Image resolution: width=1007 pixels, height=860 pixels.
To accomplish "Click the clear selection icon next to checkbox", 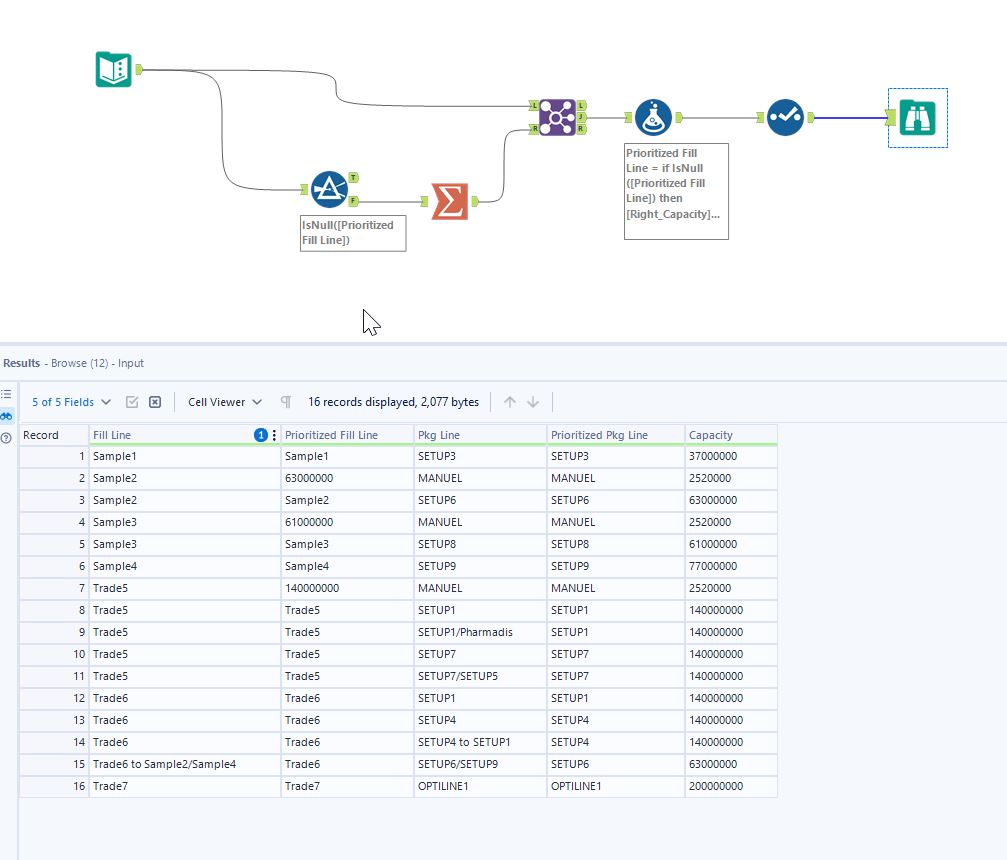I will coord(154,401).
